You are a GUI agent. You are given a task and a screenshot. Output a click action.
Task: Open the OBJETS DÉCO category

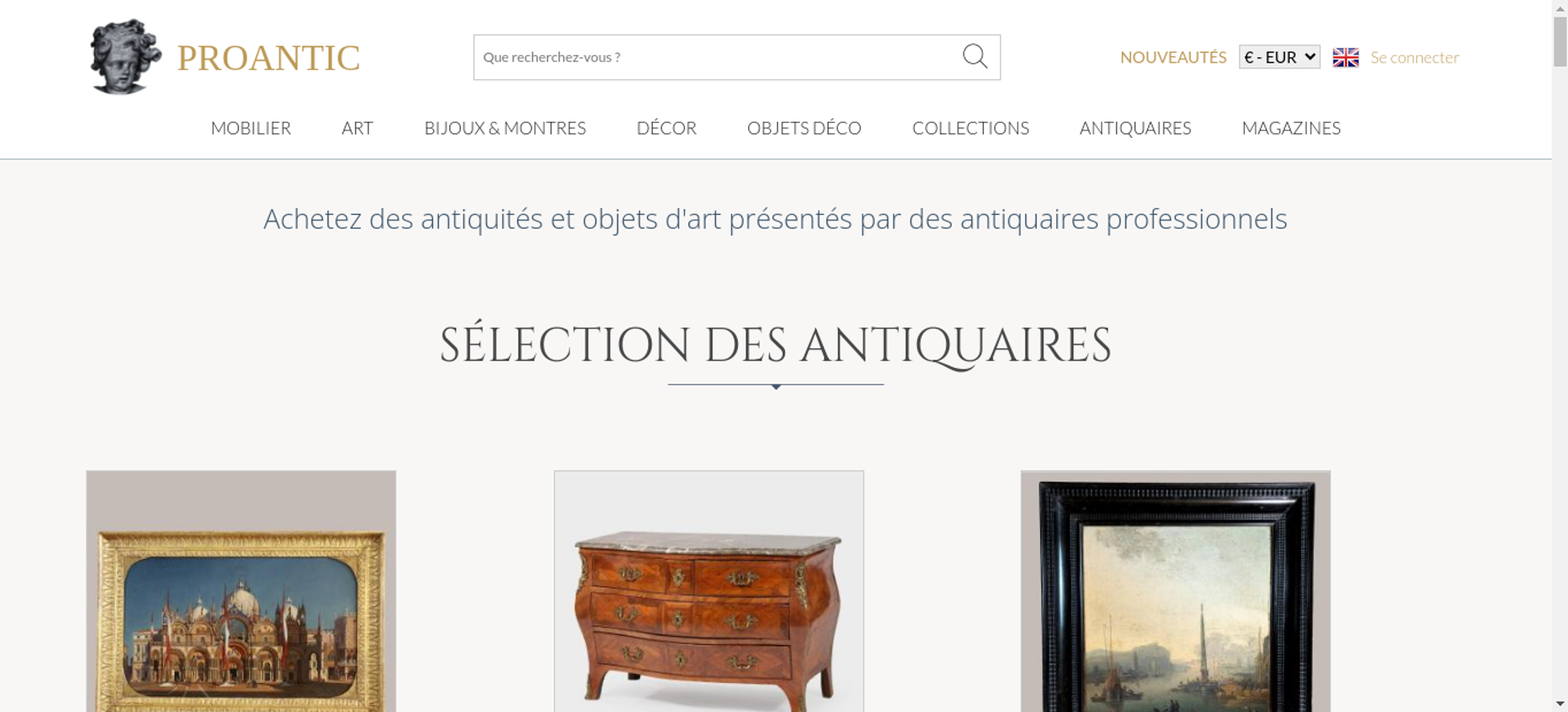[x=804, y=128]
